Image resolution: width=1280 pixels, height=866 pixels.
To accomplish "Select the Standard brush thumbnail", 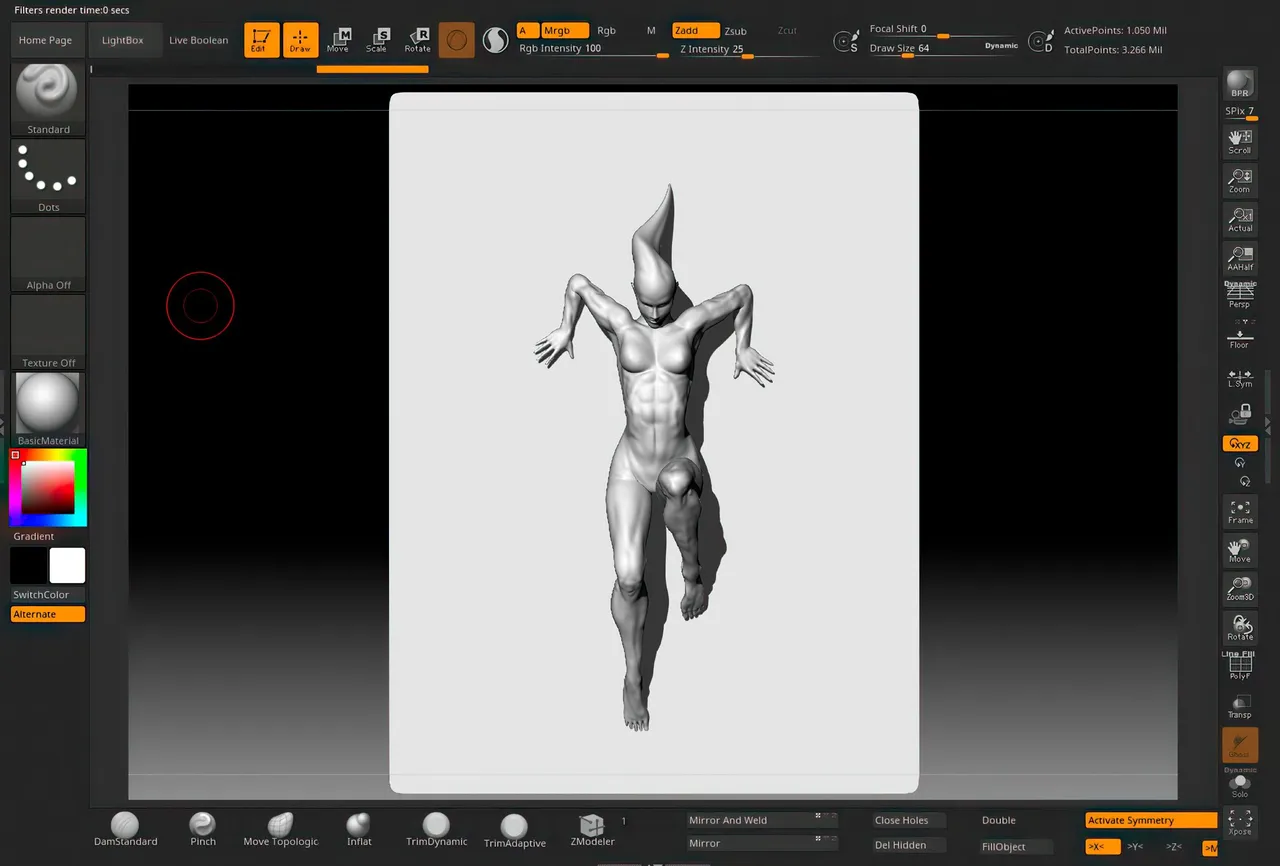I will pyautogui.click(x=48, y=99).
